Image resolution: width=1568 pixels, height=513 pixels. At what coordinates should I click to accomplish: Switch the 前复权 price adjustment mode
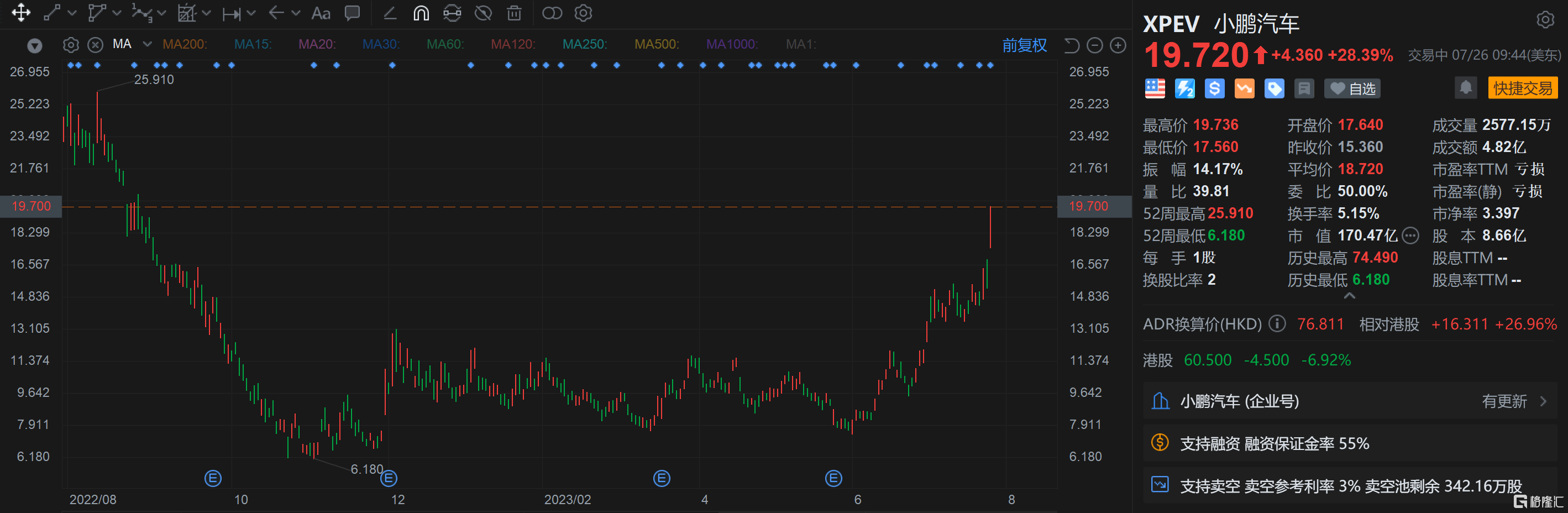pyautogui.click(x=1025, y=45)
